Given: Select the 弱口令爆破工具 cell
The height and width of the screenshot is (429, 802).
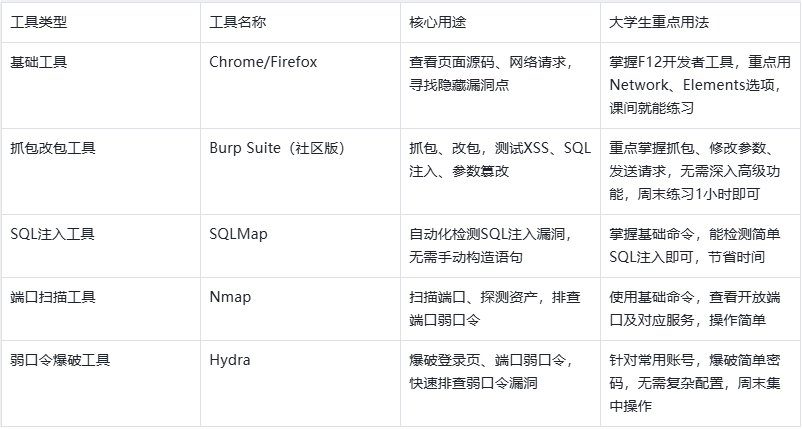Looking at the screenshot, I should (101, 383).
